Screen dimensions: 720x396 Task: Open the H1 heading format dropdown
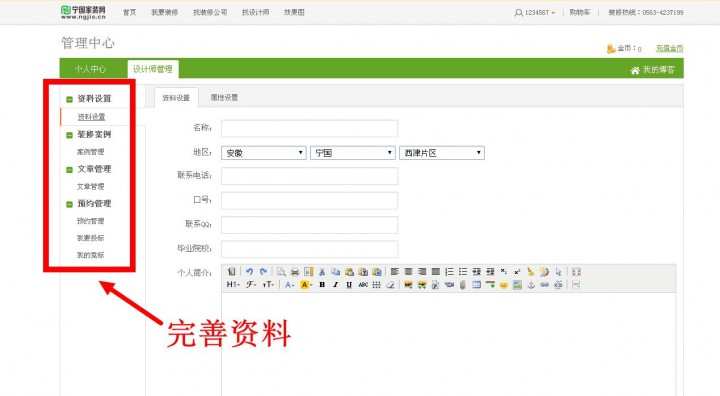click(x=233, y=285)
